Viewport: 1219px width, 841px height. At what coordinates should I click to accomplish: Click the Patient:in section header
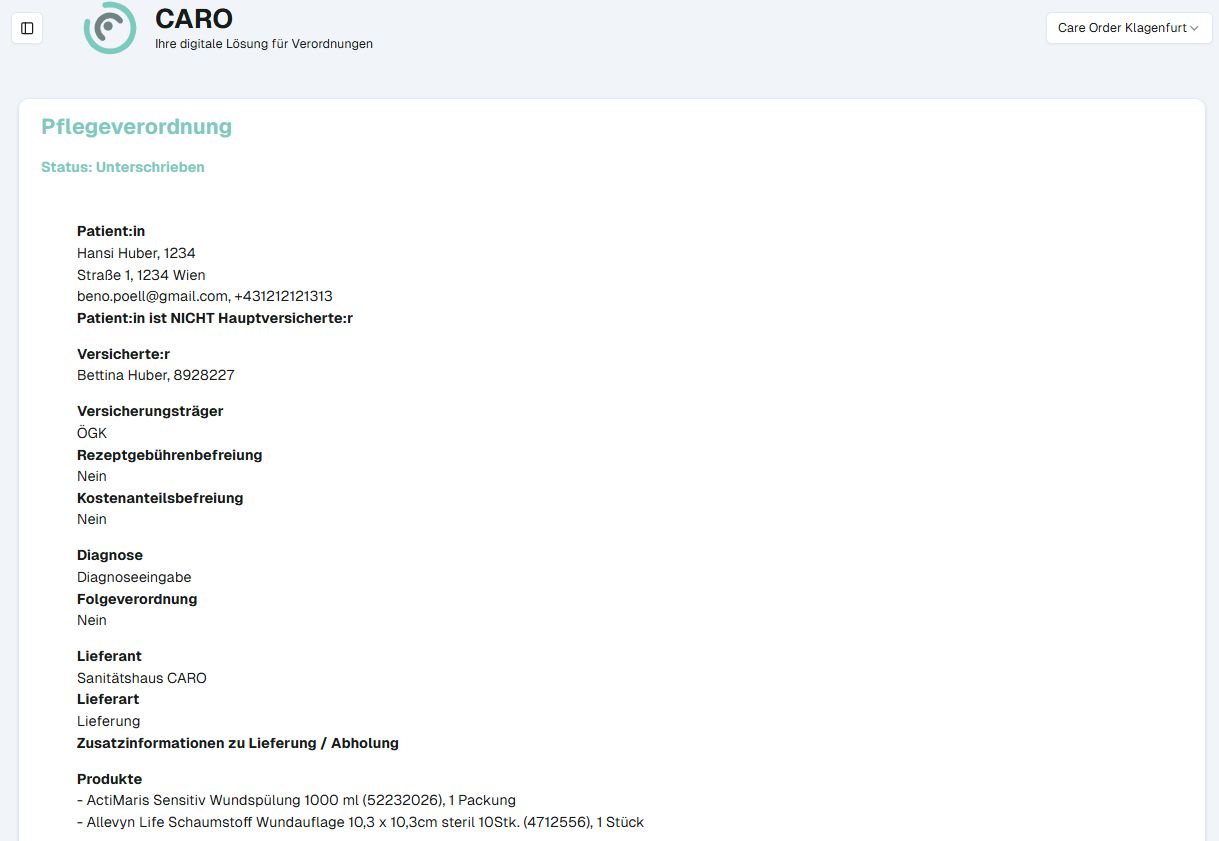tap(110, 231)
